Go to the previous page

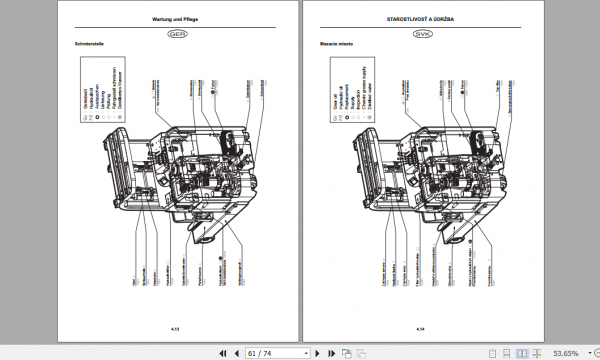pos(236,353)
